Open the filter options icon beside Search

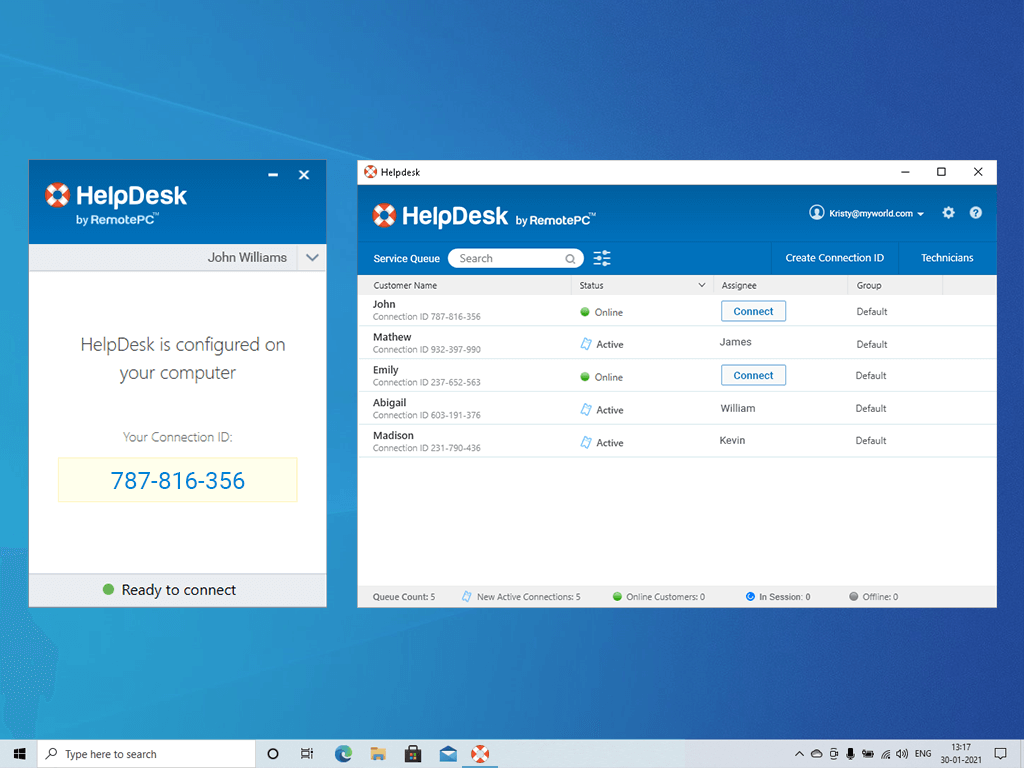(601, 259)
